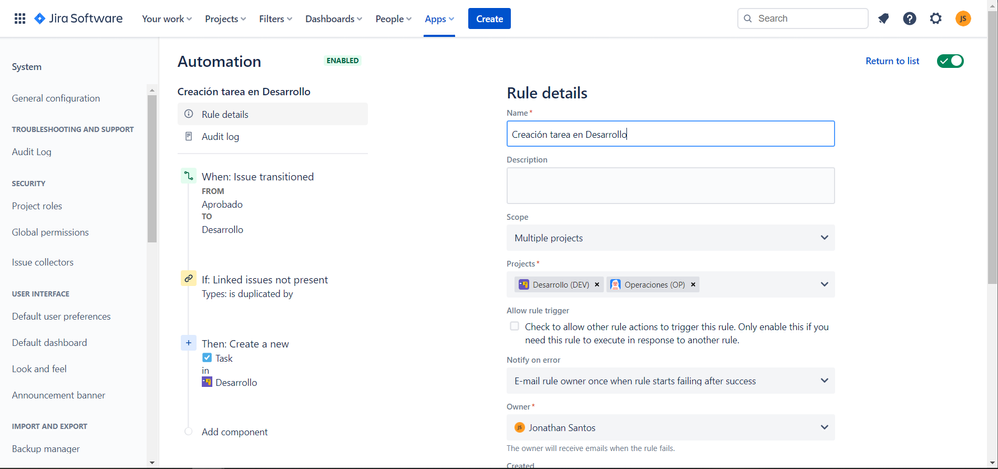Open the Dashboards dropdown menu
Screen dimensions: 998x469
coord(334,18)
